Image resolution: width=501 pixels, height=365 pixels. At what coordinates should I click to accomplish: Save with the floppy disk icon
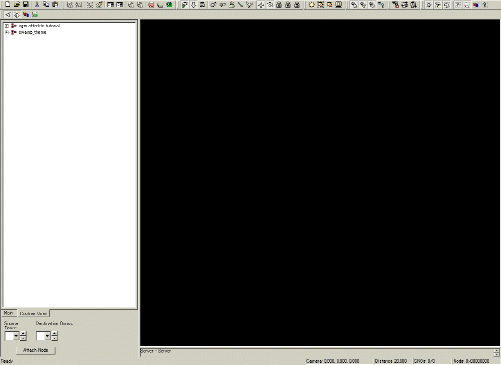26,5
